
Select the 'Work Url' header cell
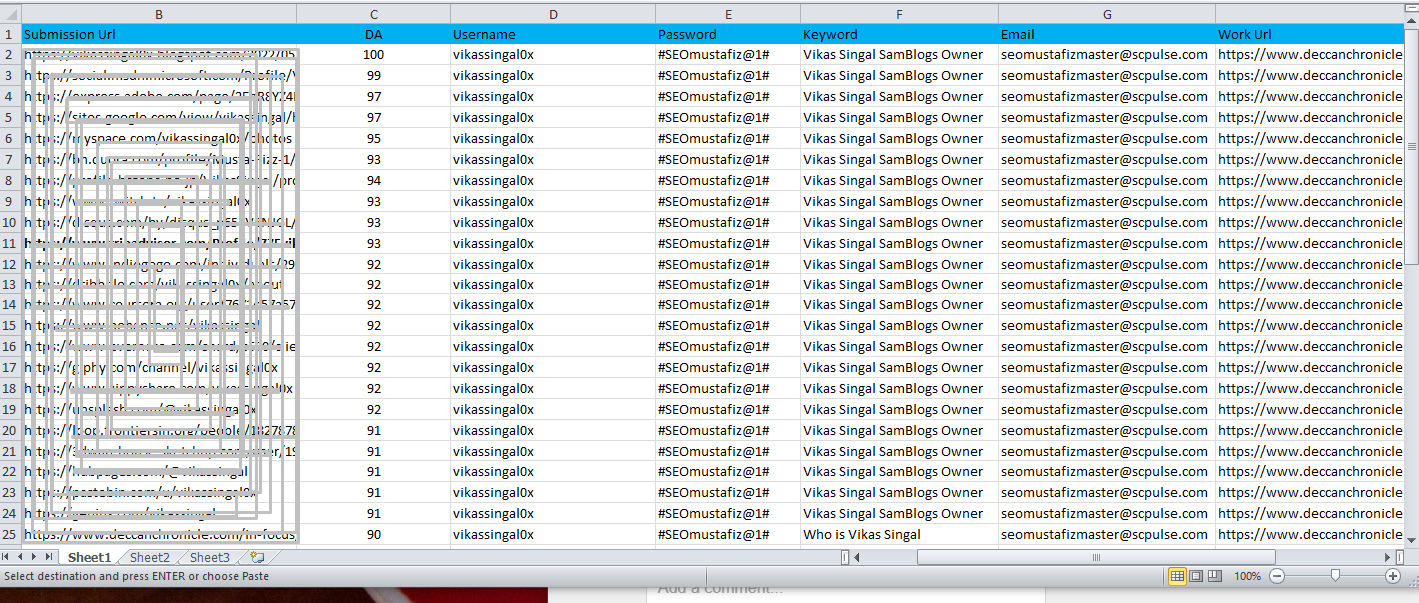pyautogui.click(x=1310, y=34)
